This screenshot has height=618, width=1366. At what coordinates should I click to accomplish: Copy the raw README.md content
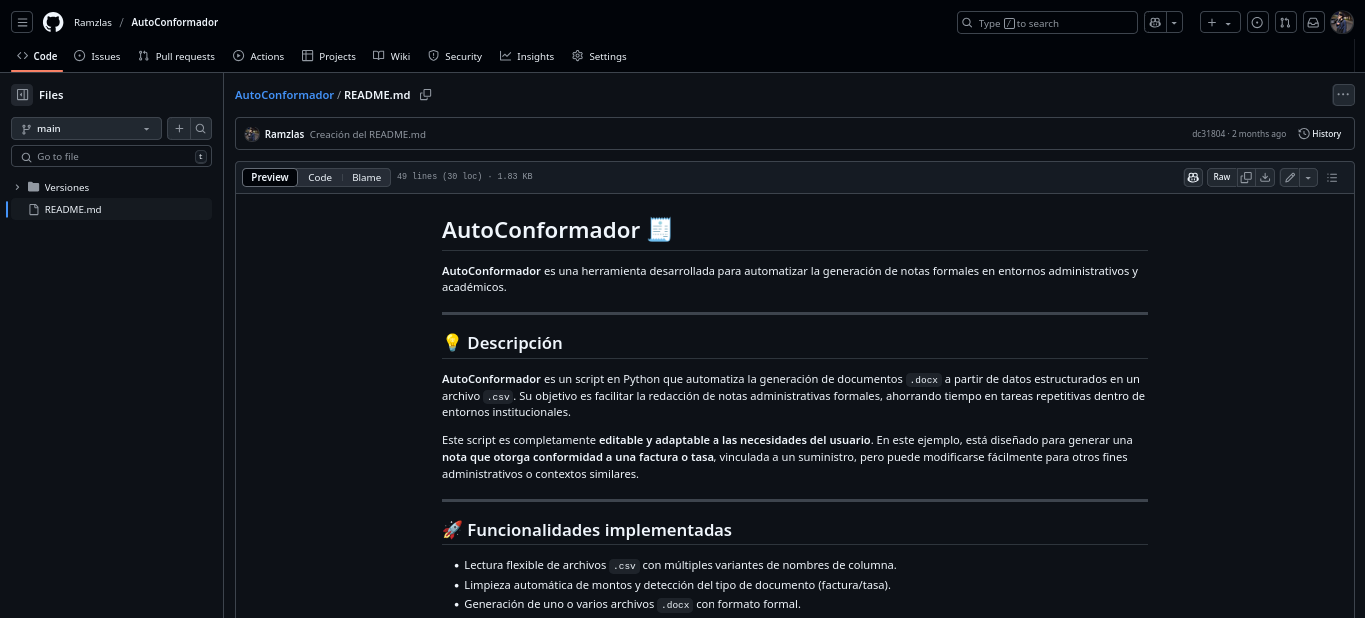click(1246, 177)
